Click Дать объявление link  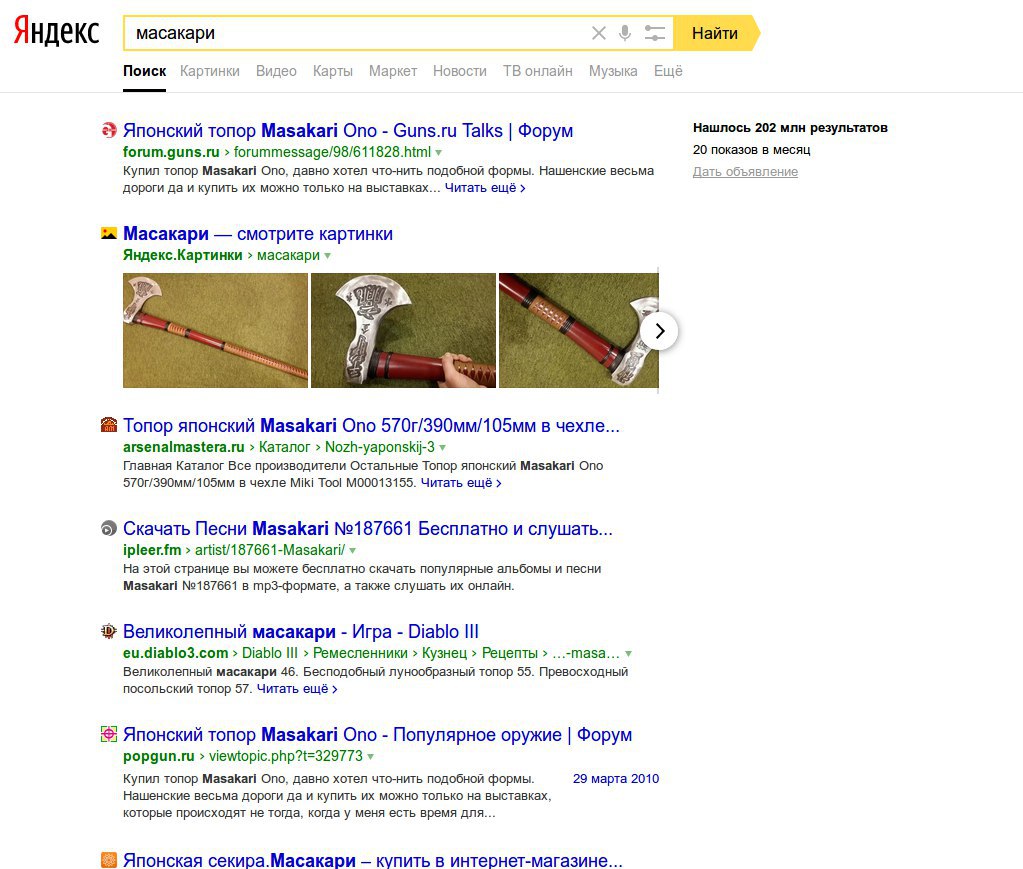(745, 172)
